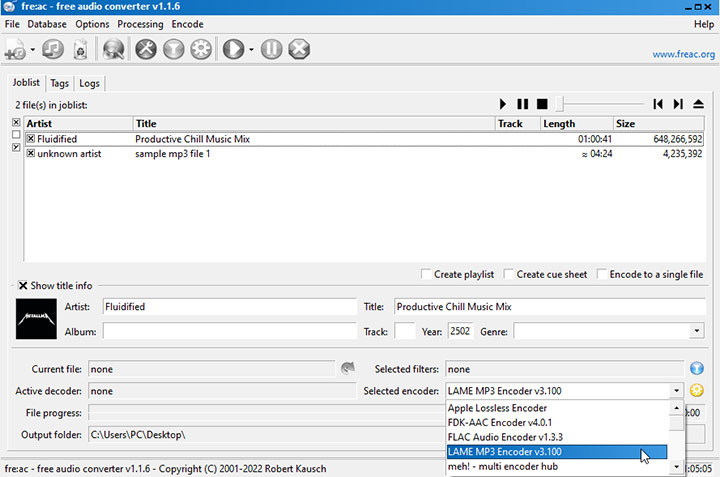
Task: Skip to next track in player
Action: (678, 104)
